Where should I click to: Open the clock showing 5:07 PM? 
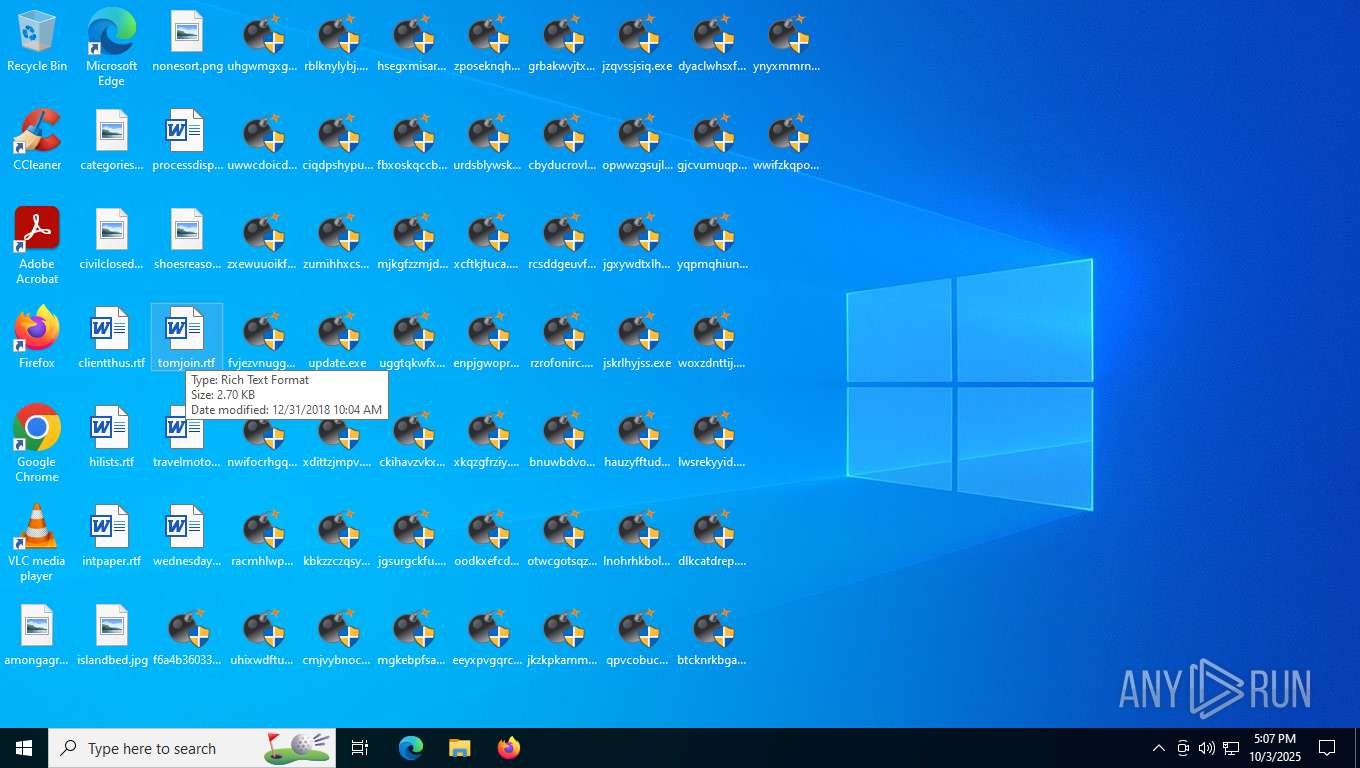click(x=1275, y=748)
